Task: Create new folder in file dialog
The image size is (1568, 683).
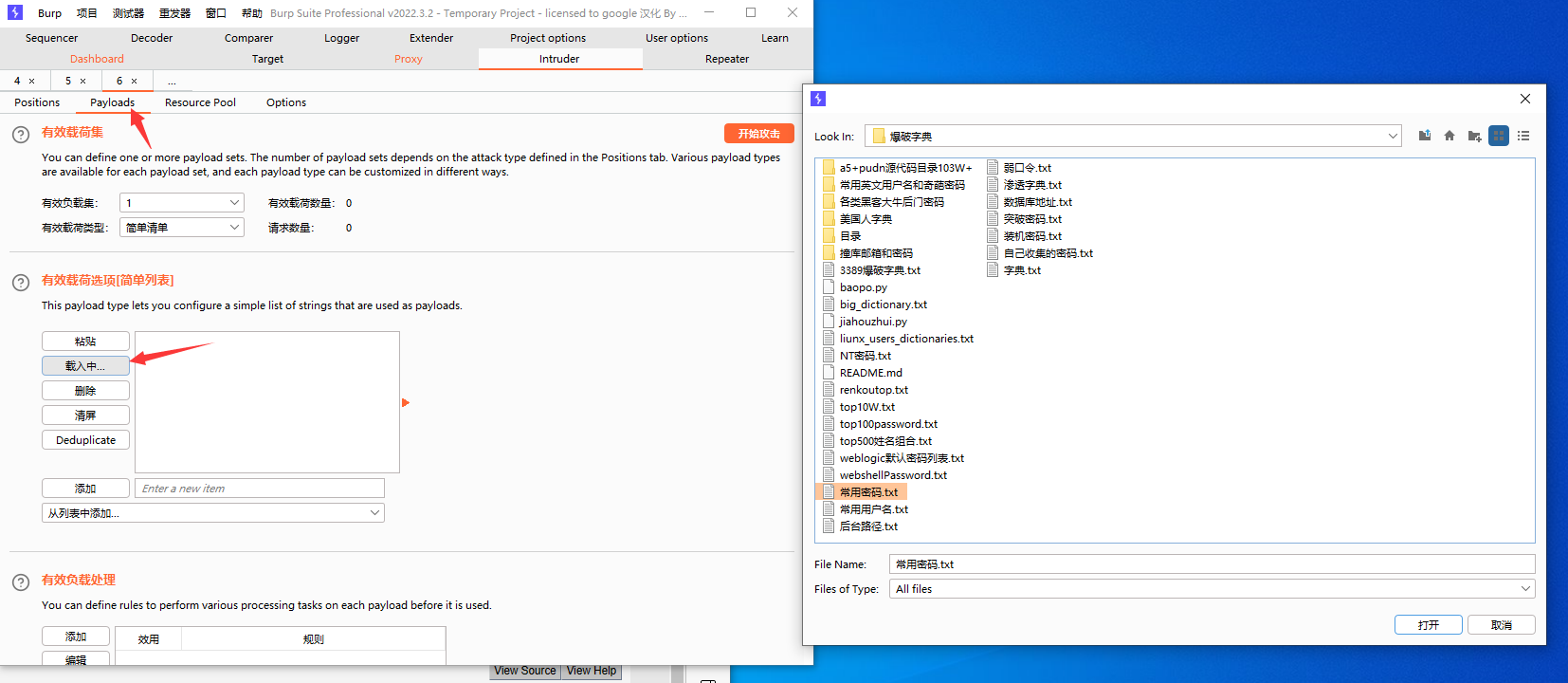Action: pyautogui.click(x=1474, y=136)
